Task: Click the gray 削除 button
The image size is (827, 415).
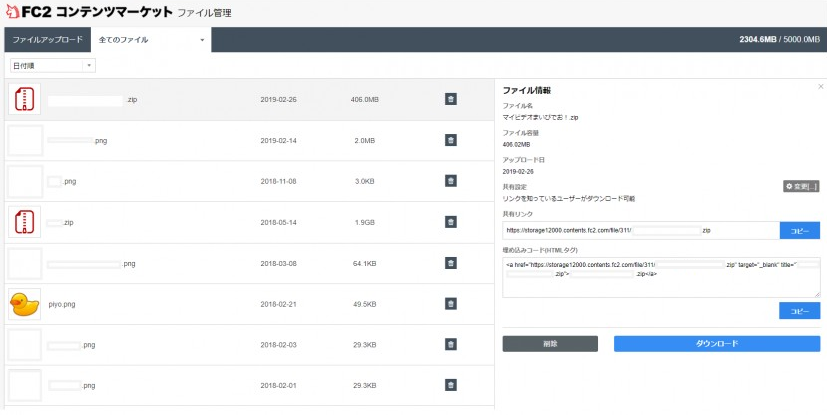Action: (x=550, y=343)
